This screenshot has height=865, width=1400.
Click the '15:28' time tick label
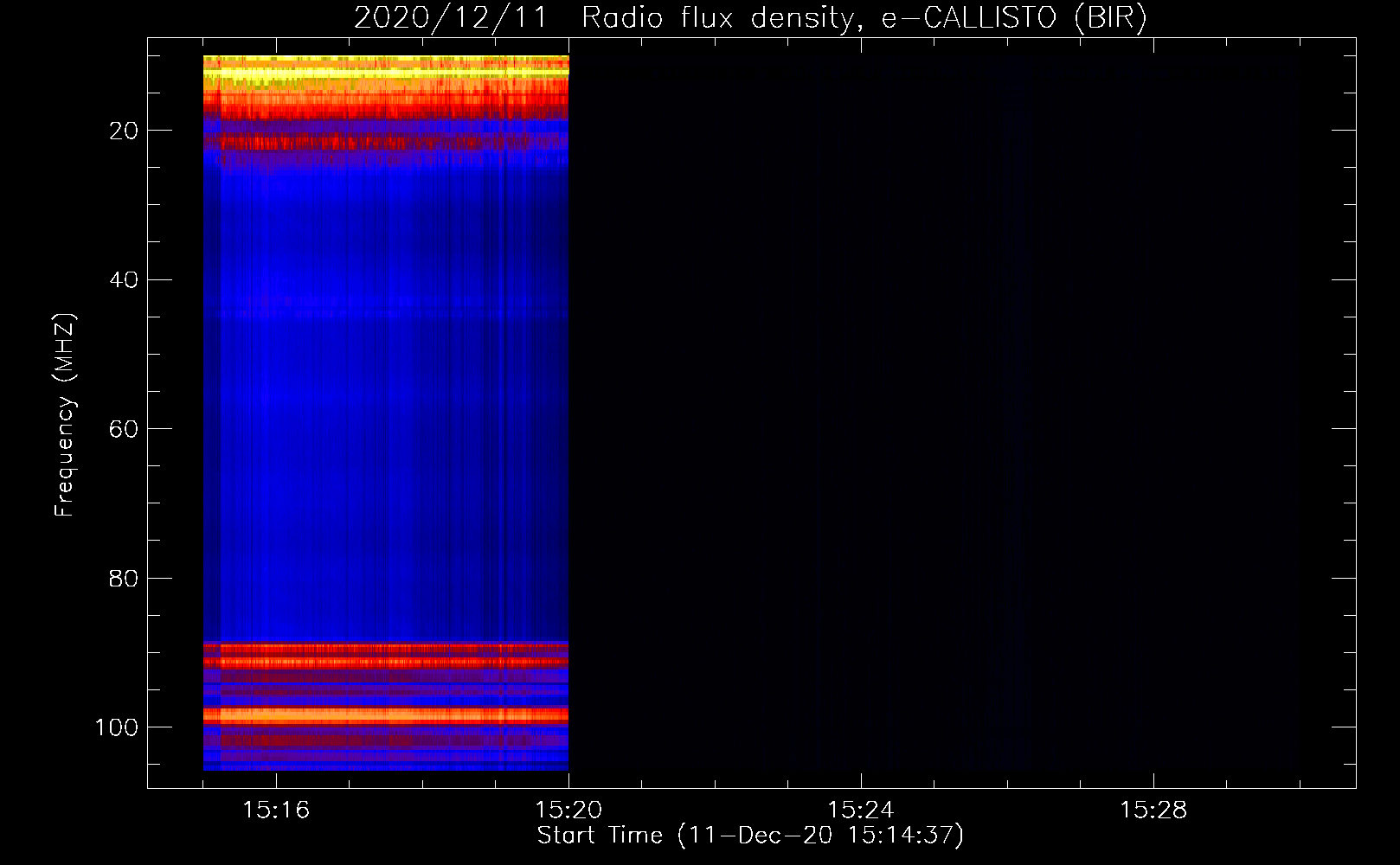(x=1153, y=811)
